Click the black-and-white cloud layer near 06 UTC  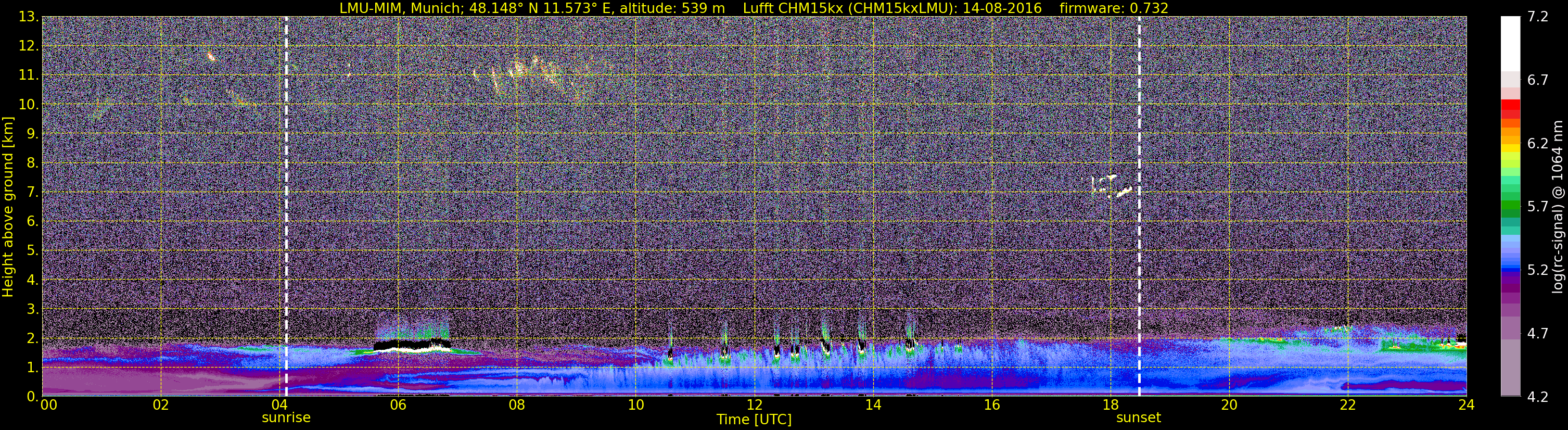point(413,346)
